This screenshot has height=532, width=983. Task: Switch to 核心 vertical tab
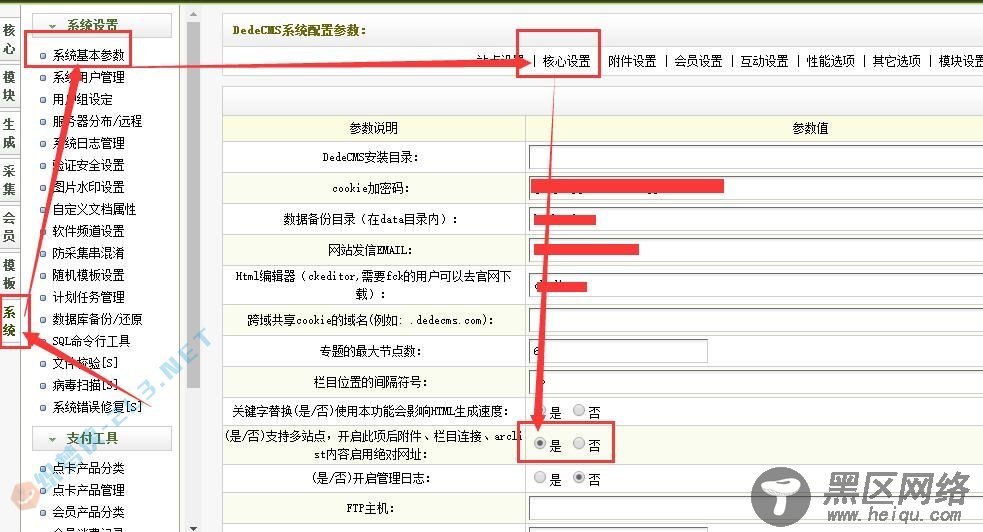[9, 39]
